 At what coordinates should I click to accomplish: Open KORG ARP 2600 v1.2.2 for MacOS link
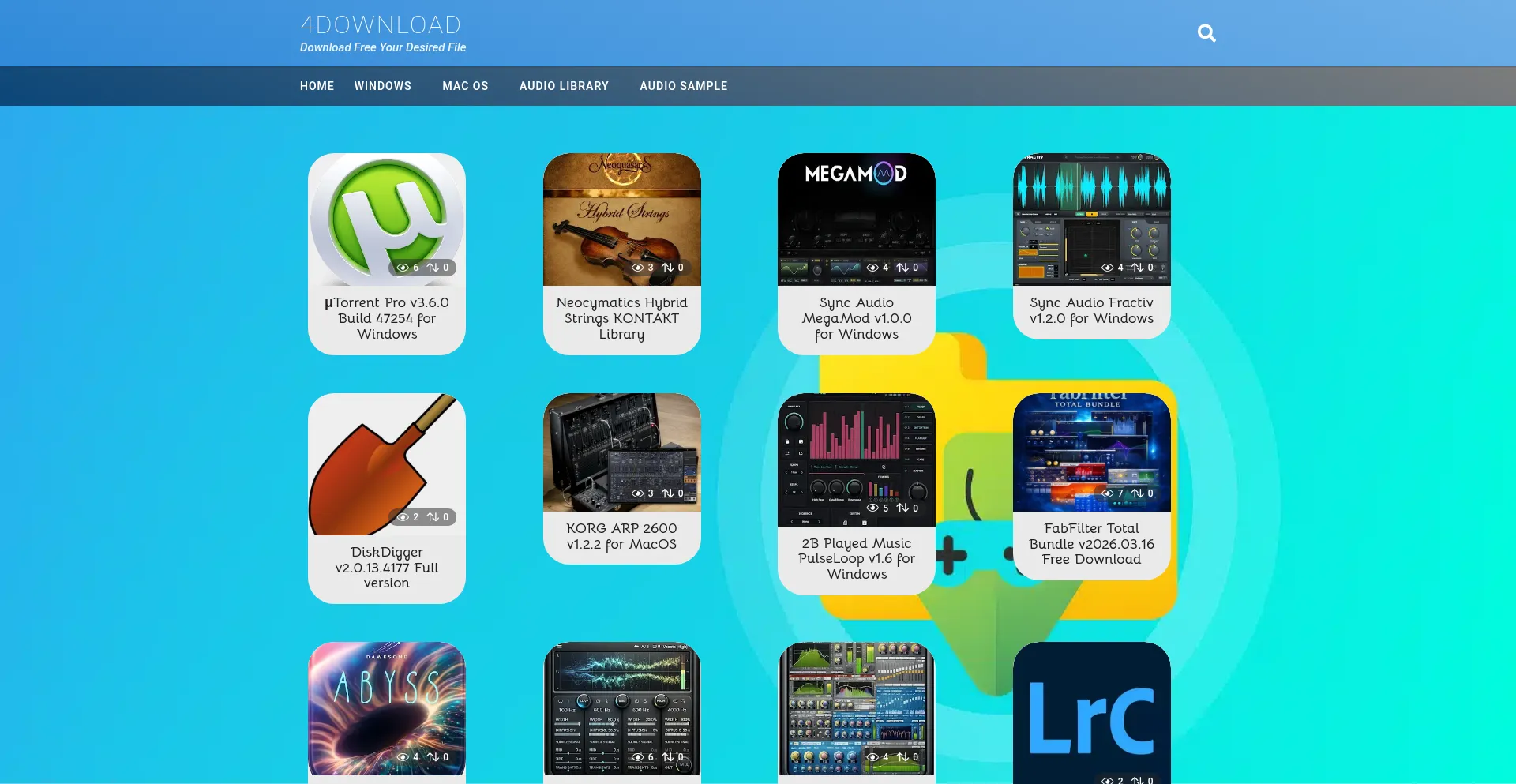tap(622, 536)
